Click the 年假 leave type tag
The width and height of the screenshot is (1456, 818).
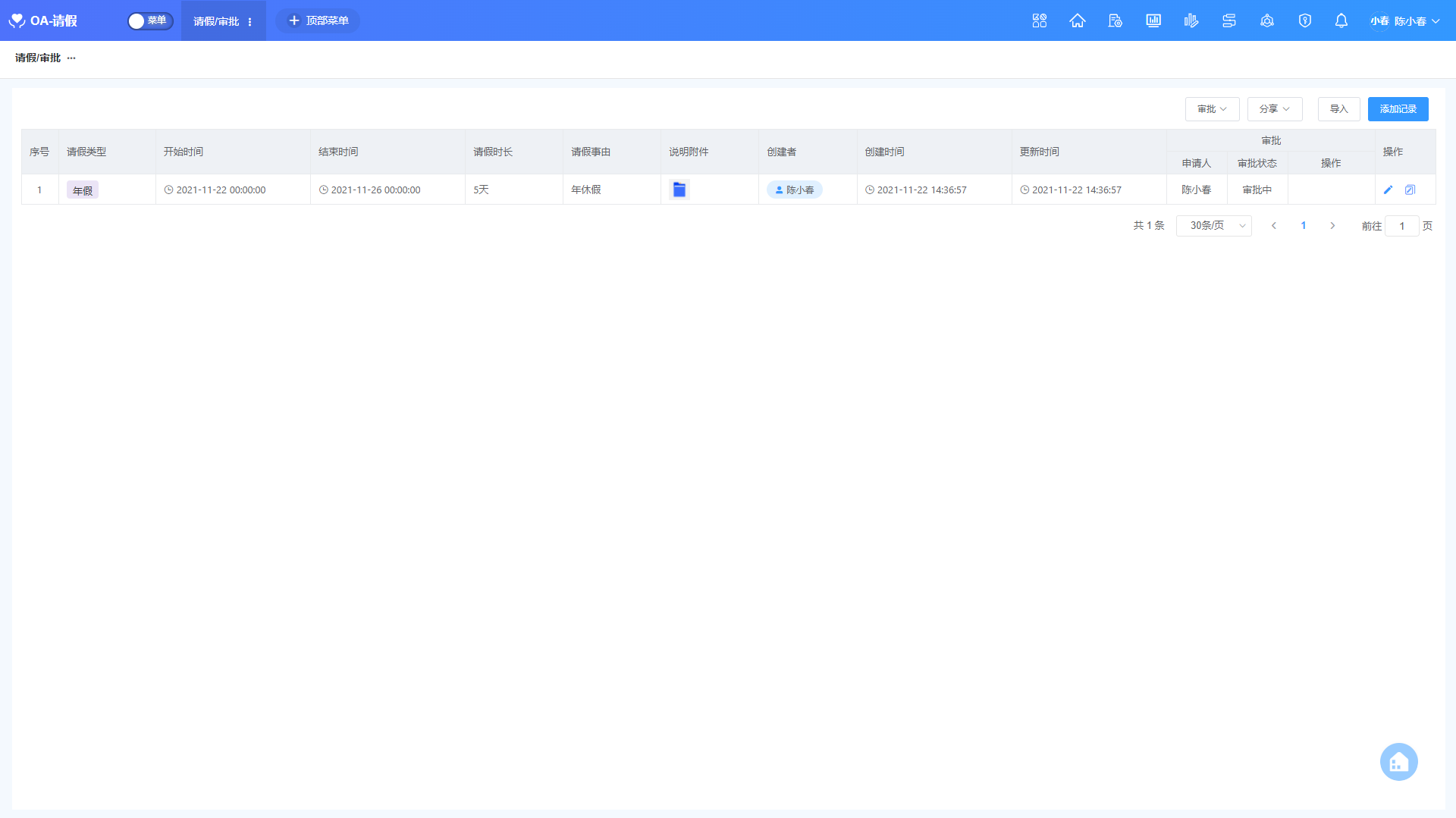tap(83, 190)
